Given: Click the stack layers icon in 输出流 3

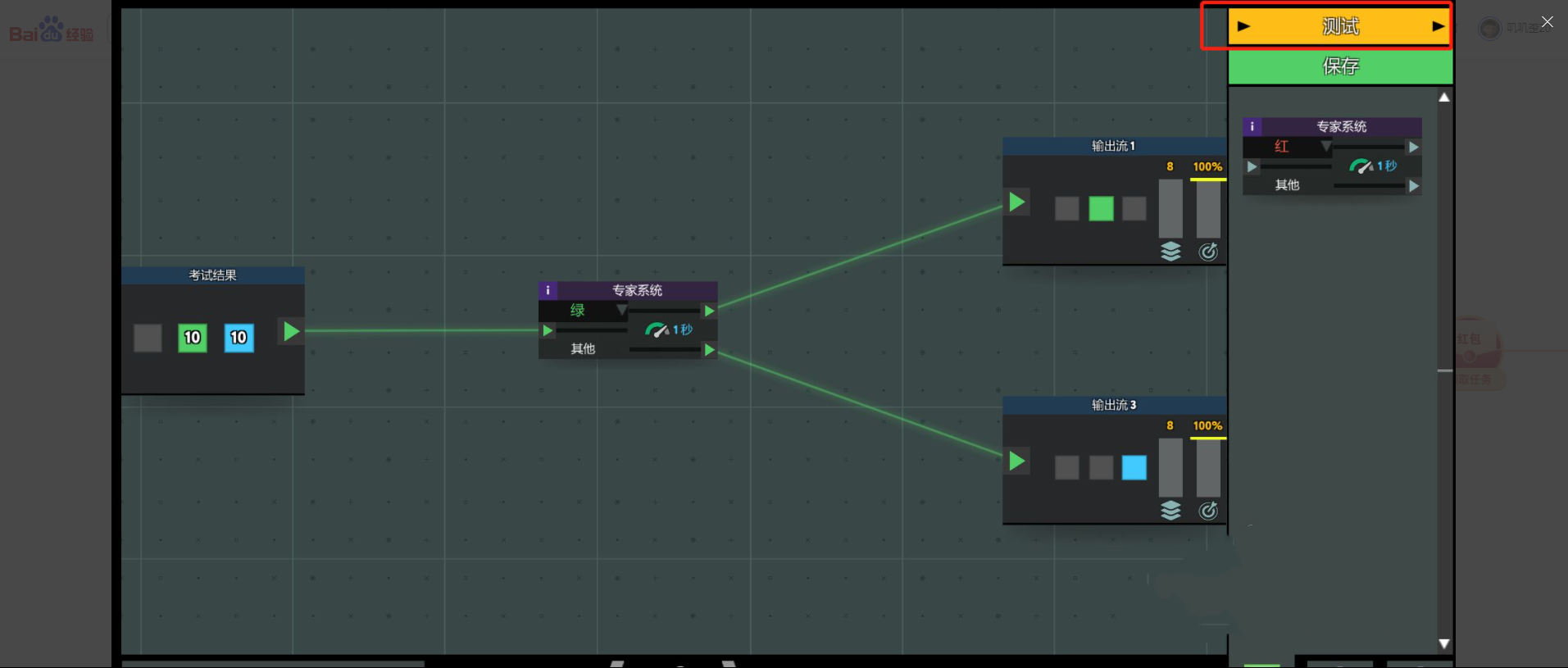Looking at the screenshot, I should point(1170,511).
